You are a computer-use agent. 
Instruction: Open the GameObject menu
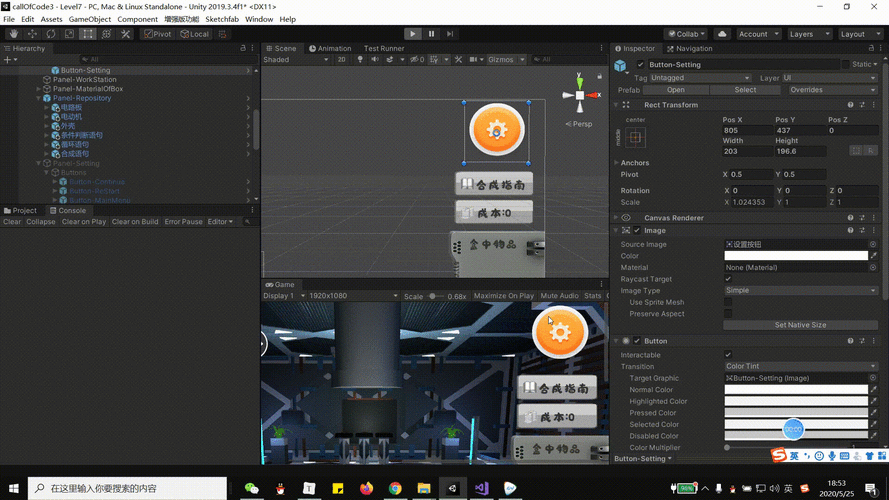tap(90, 19)
